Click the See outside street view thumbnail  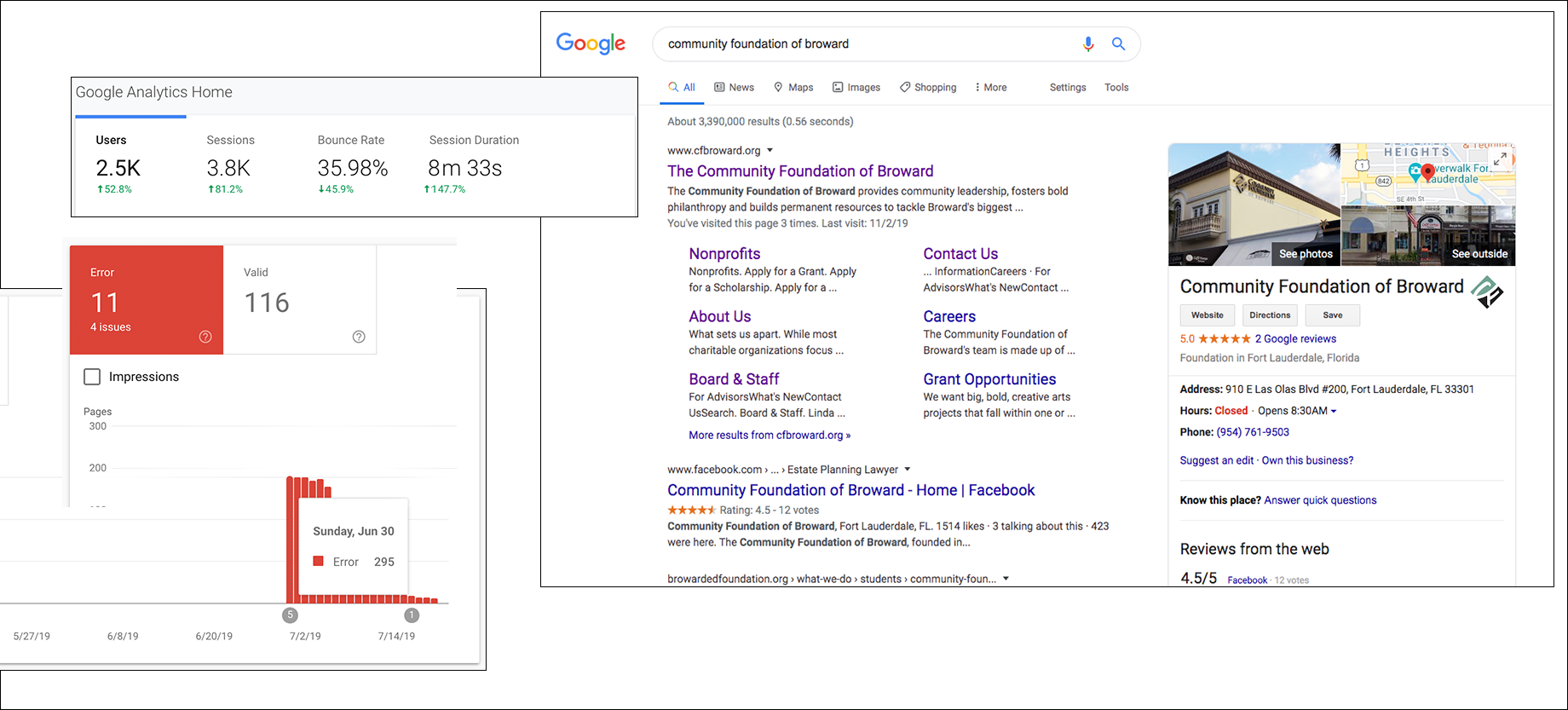1428,236
